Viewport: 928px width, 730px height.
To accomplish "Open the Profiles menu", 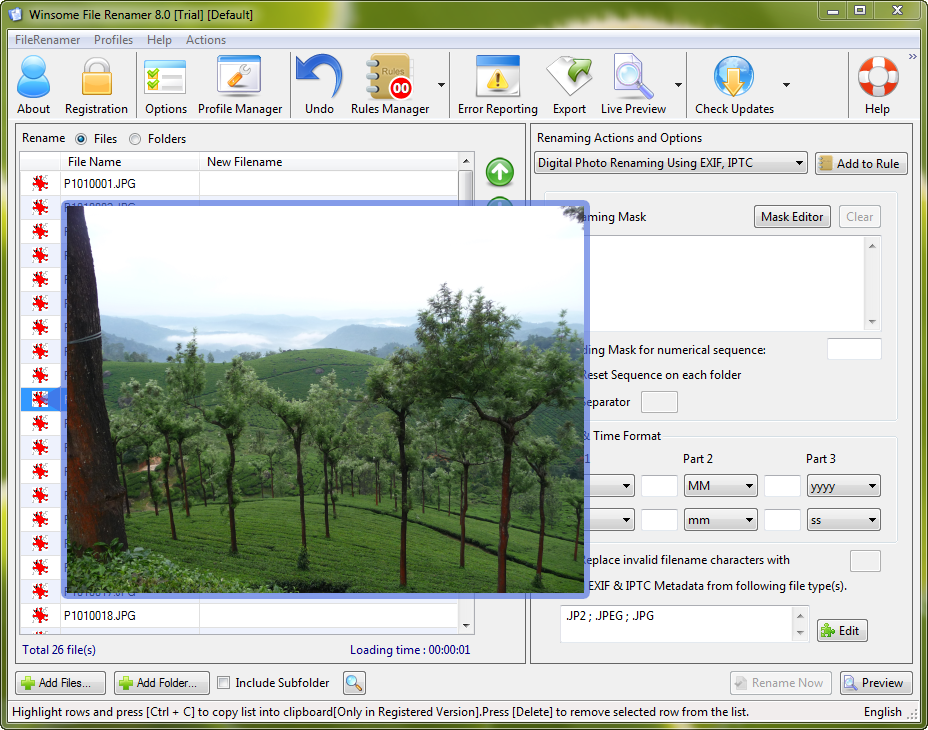I will click(x=114, y=40).
